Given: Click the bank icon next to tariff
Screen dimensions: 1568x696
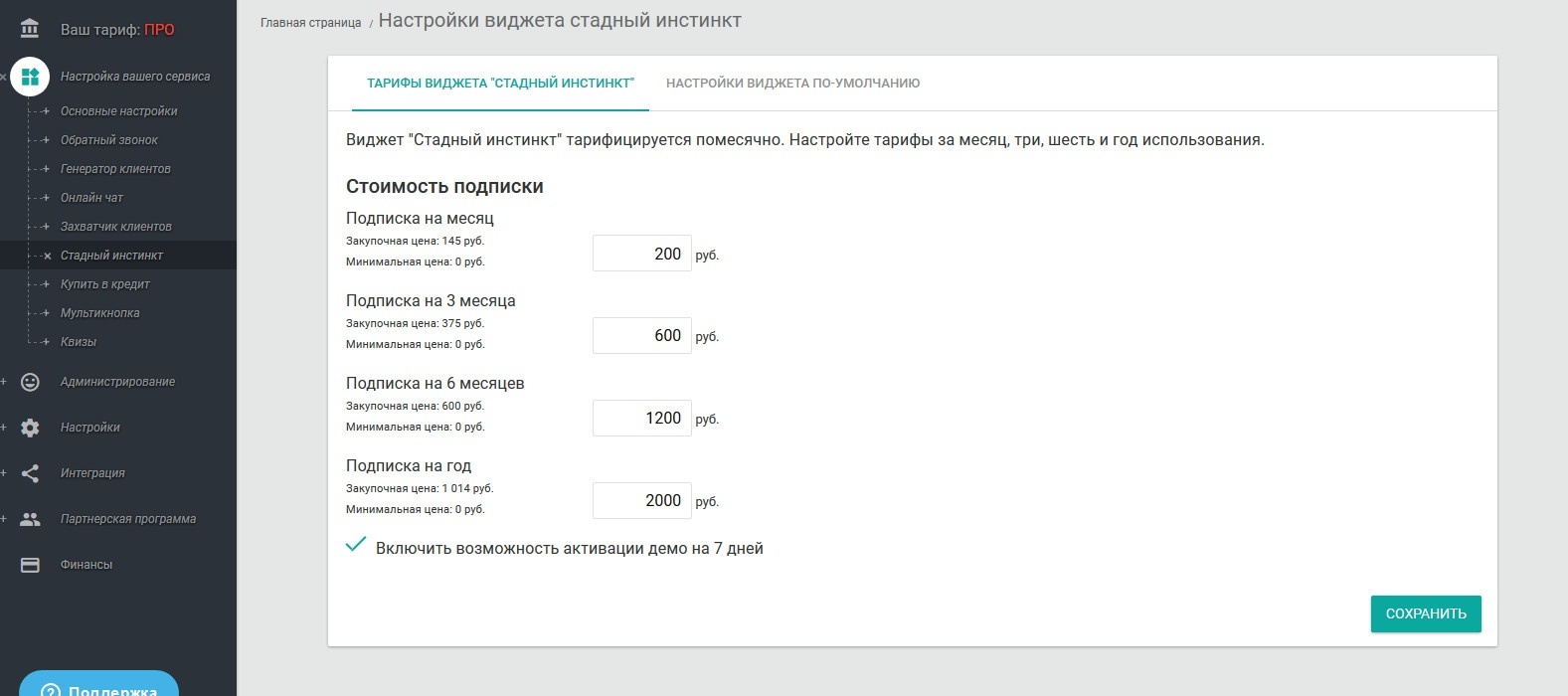Looking at the screenshot, I should tap(30, 29).
